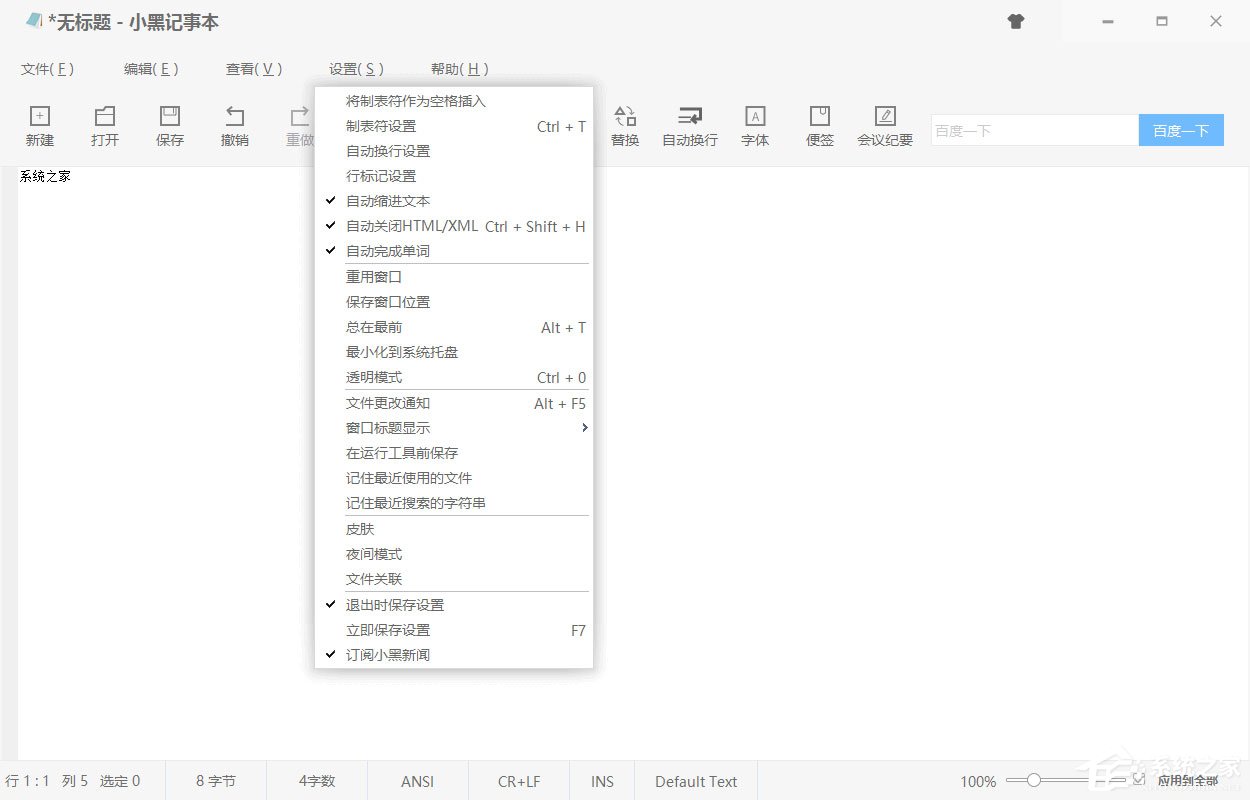This screenshot has height=800, width=1250.
Task: Open a file using the 打开 icon
Action: (x=104, y=125)
